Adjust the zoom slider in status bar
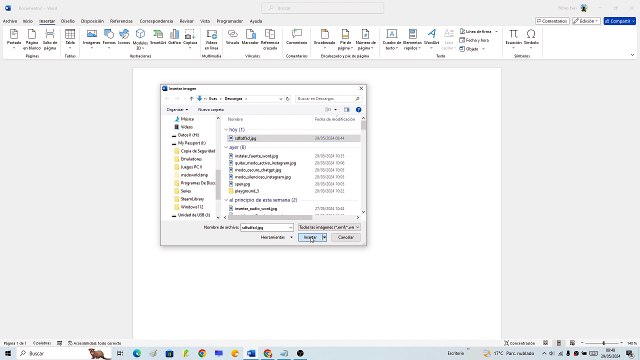 (603, 343)
